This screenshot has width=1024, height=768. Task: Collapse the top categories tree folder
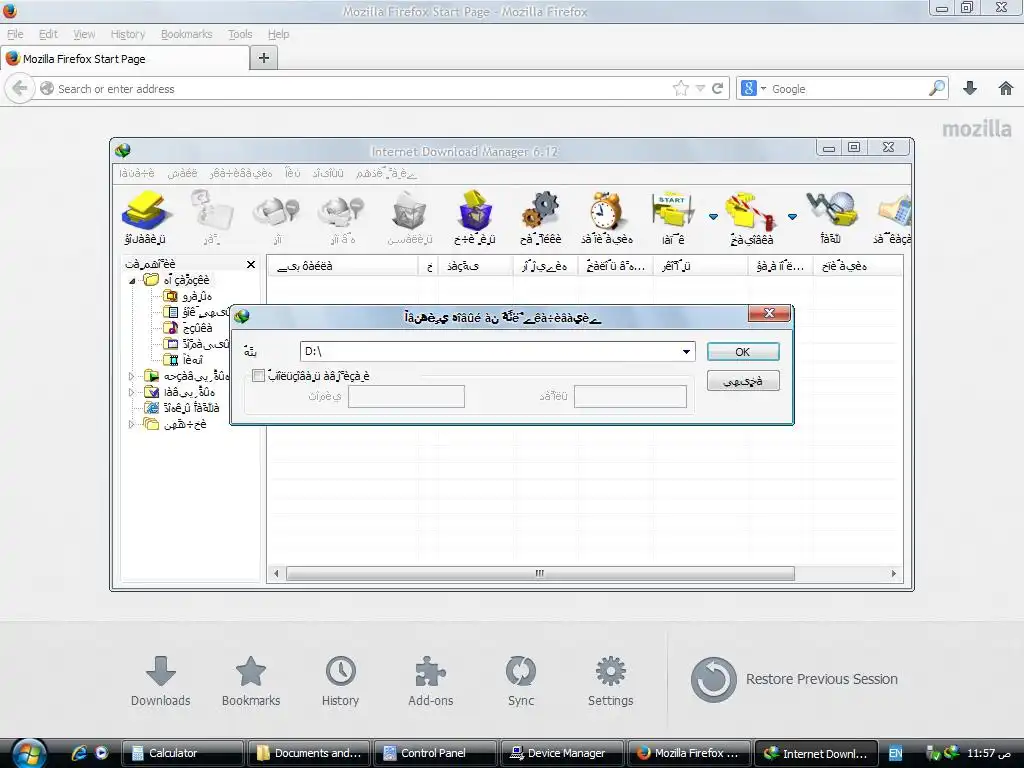coord(132,281)
